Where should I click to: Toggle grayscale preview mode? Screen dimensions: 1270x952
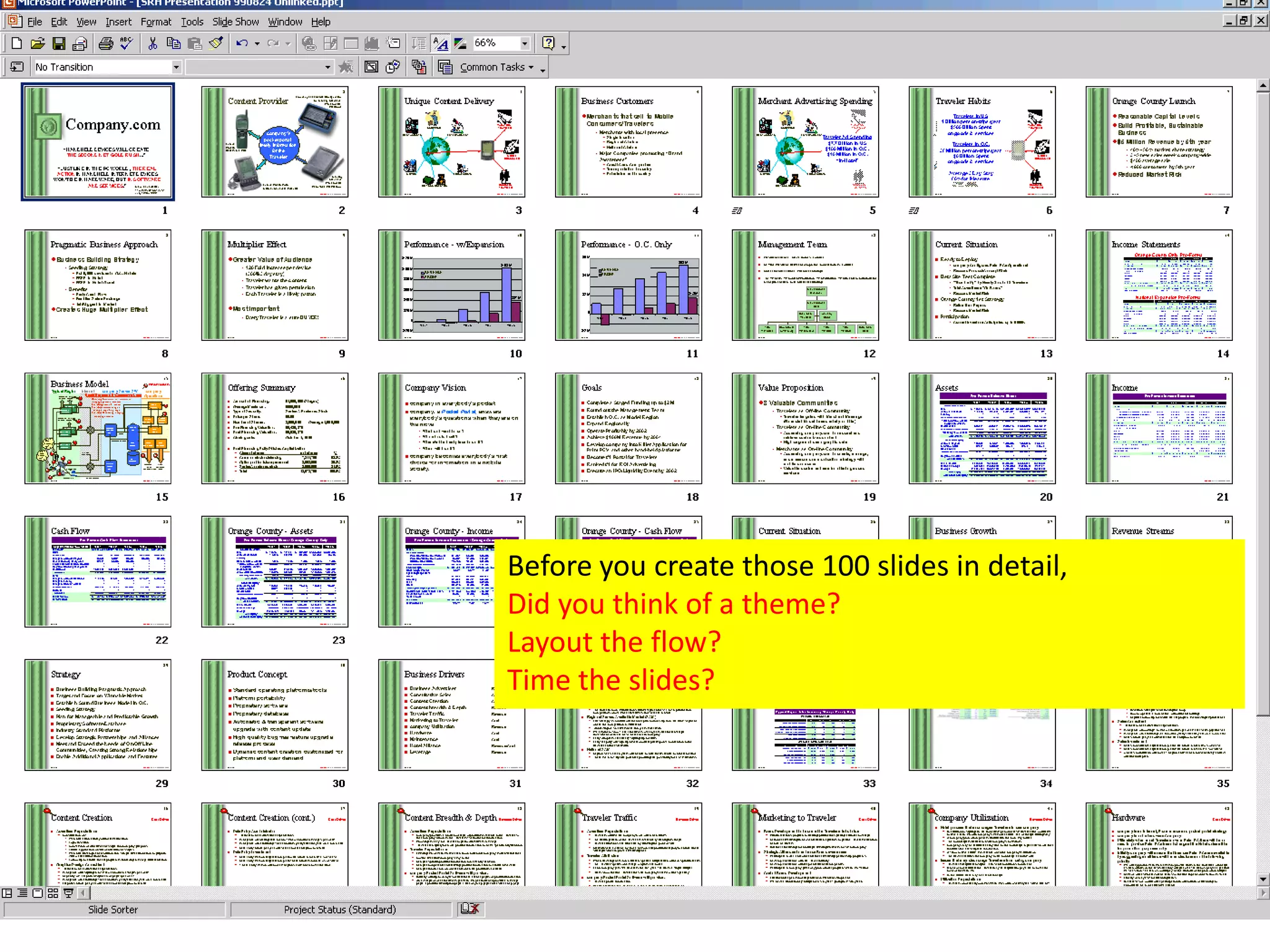(460, 43)
